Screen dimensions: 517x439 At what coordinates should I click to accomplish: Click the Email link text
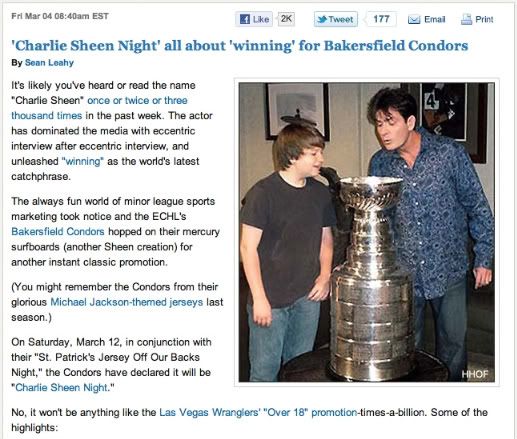click(x=435, y=19)
